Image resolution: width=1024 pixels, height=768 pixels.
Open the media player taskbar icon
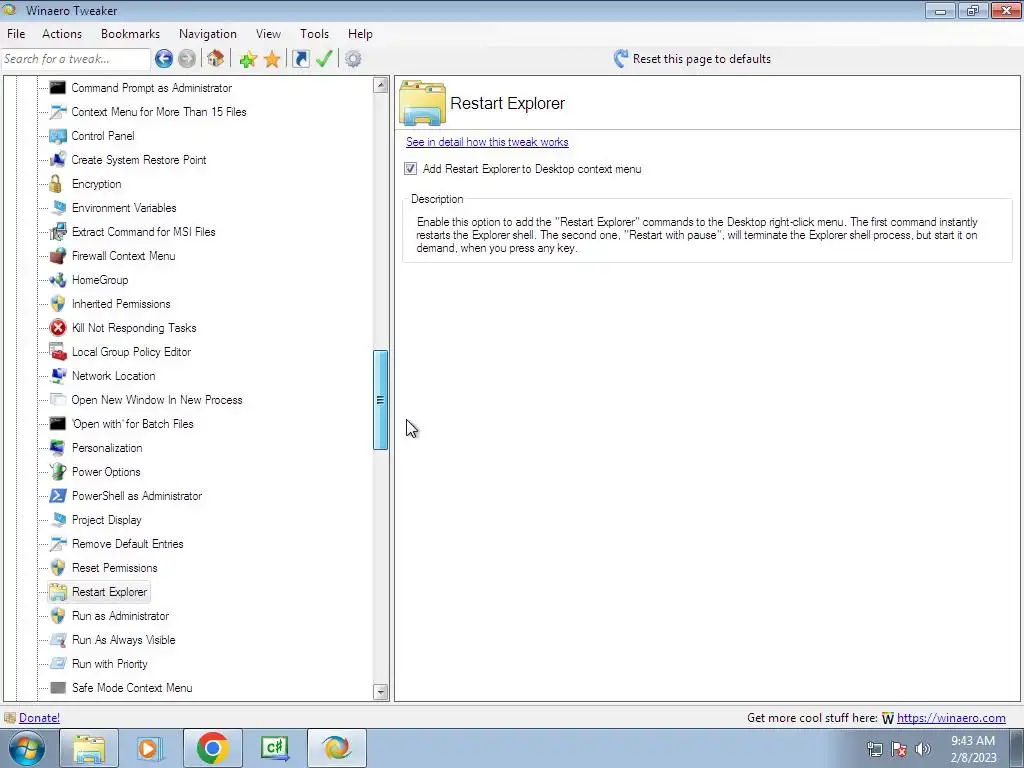[150, 748]
